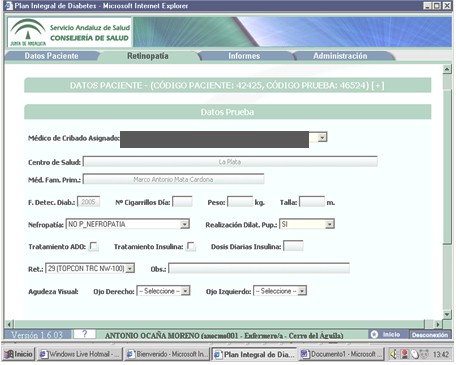Viewport: 456px width, 365px height.
Task: Open the Windows Inicio start button
Action: click(x=19, y=354)
